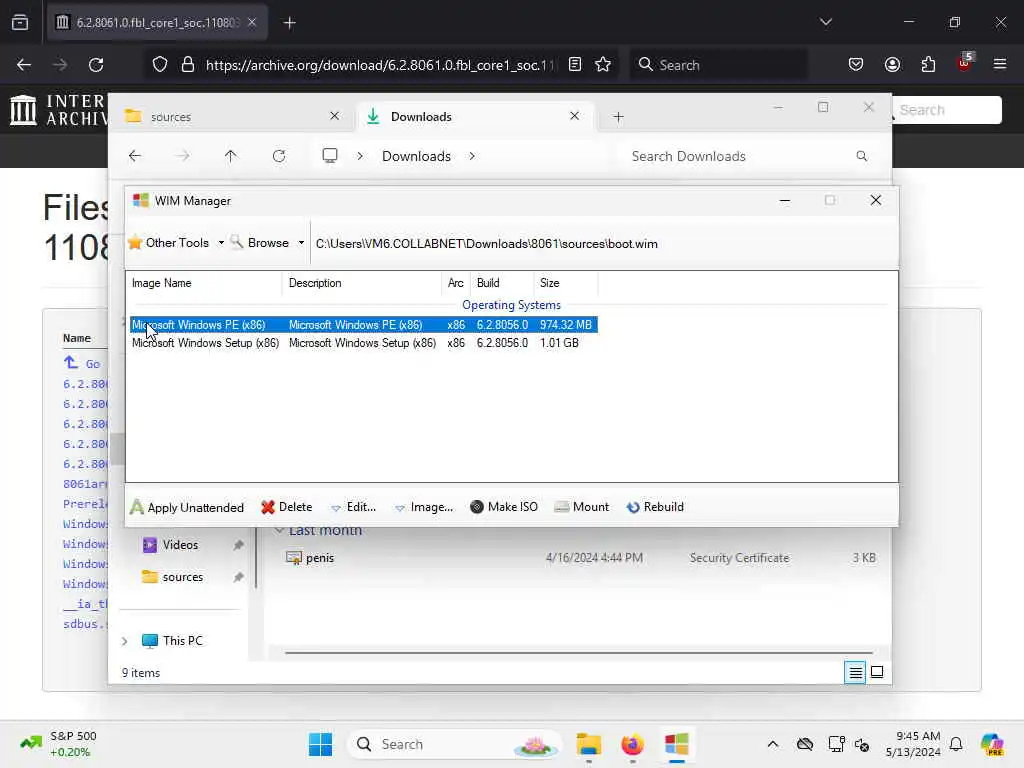Screen dimensions: 1024x768
Task: Click the Search Downloads field
Action: click(x=748, y=156)
